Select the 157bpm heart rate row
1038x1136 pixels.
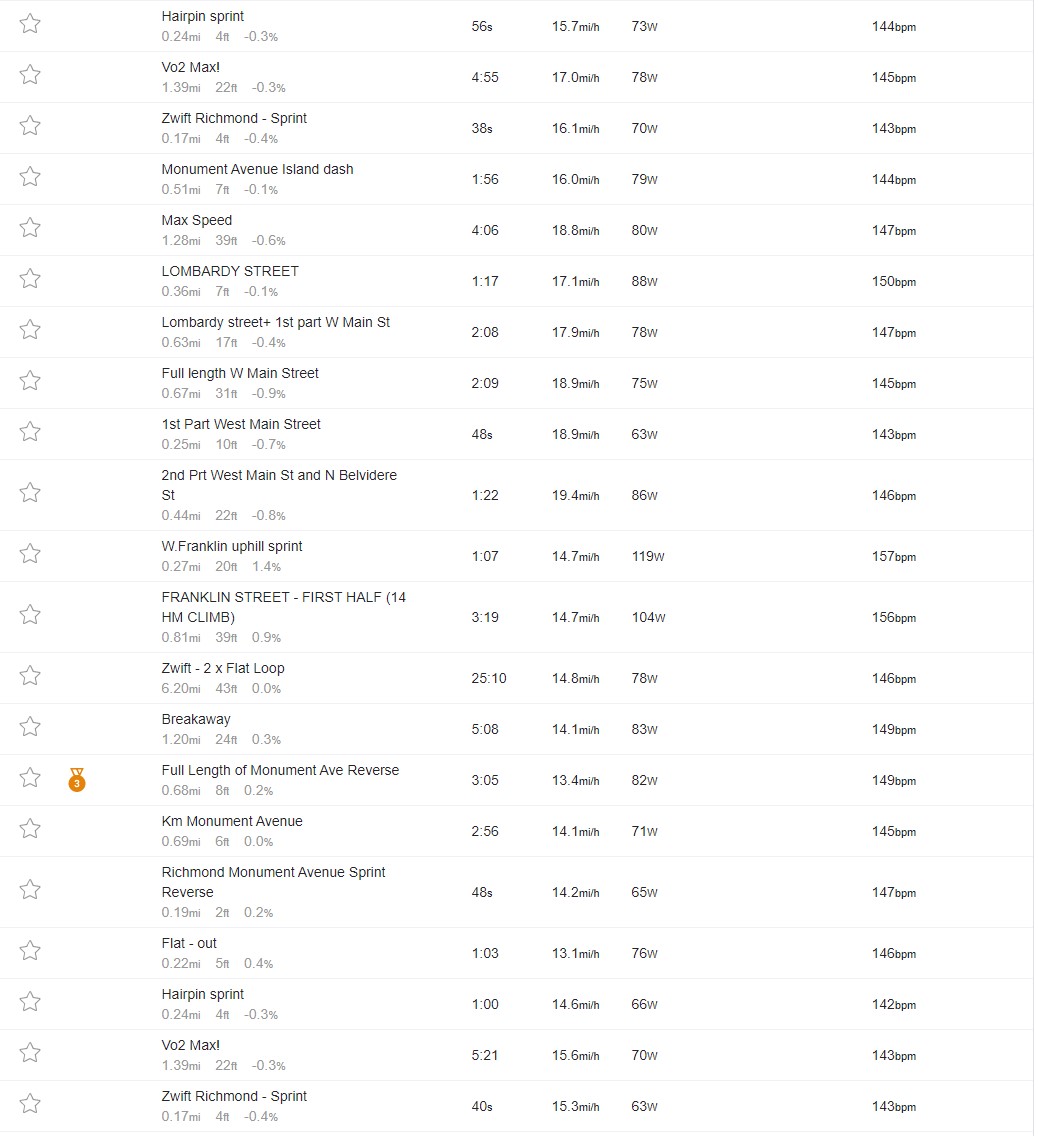tap(894, 556)
